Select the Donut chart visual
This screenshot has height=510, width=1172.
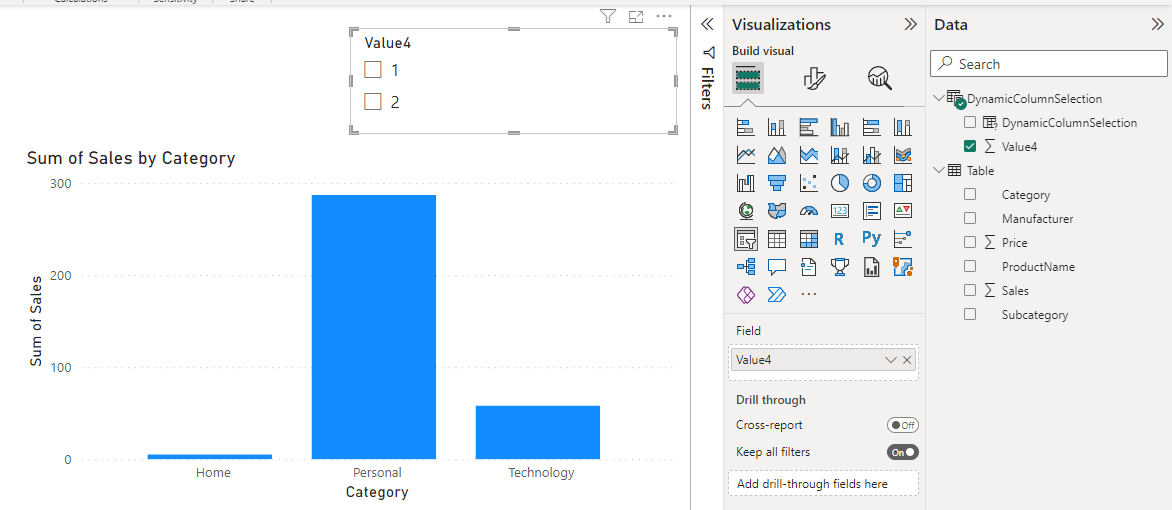871,182
